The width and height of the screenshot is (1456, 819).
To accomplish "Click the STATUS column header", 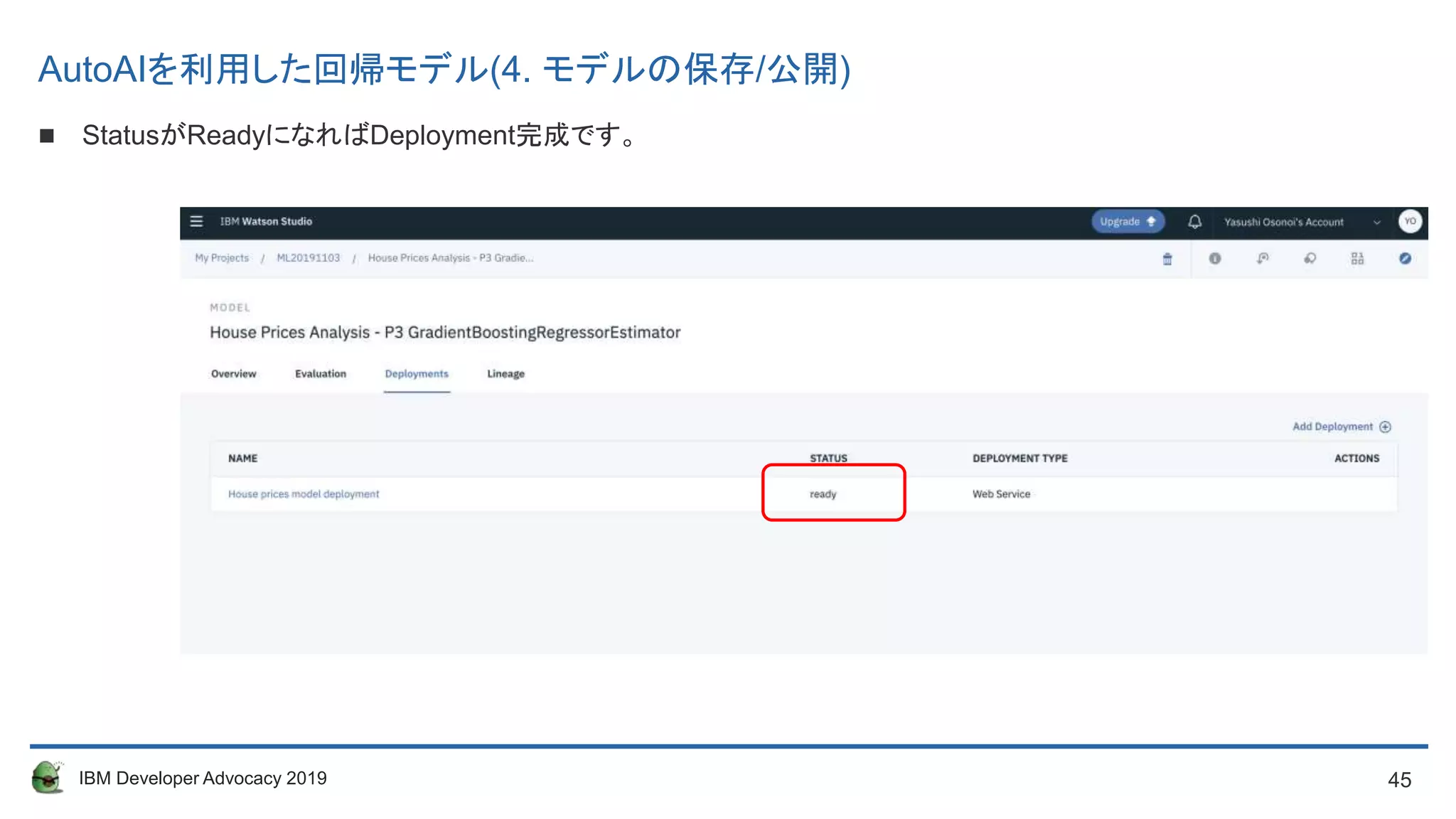I will click(828, 459).
